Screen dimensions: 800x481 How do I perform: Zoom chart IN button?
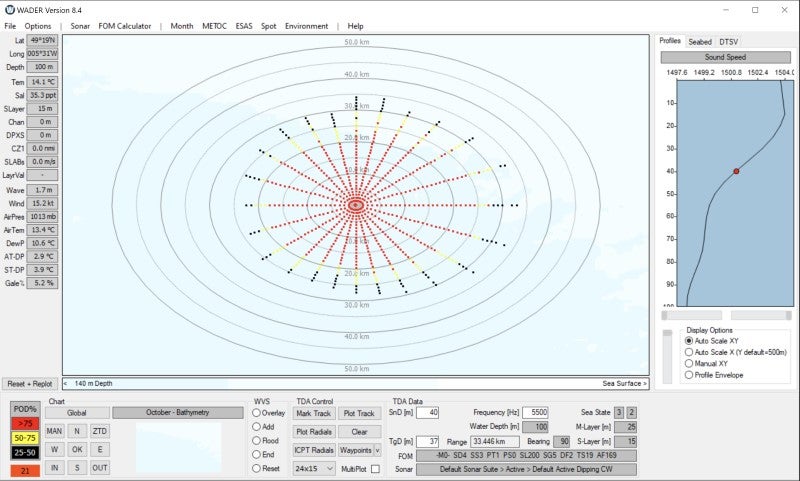[x=54, y=467]
